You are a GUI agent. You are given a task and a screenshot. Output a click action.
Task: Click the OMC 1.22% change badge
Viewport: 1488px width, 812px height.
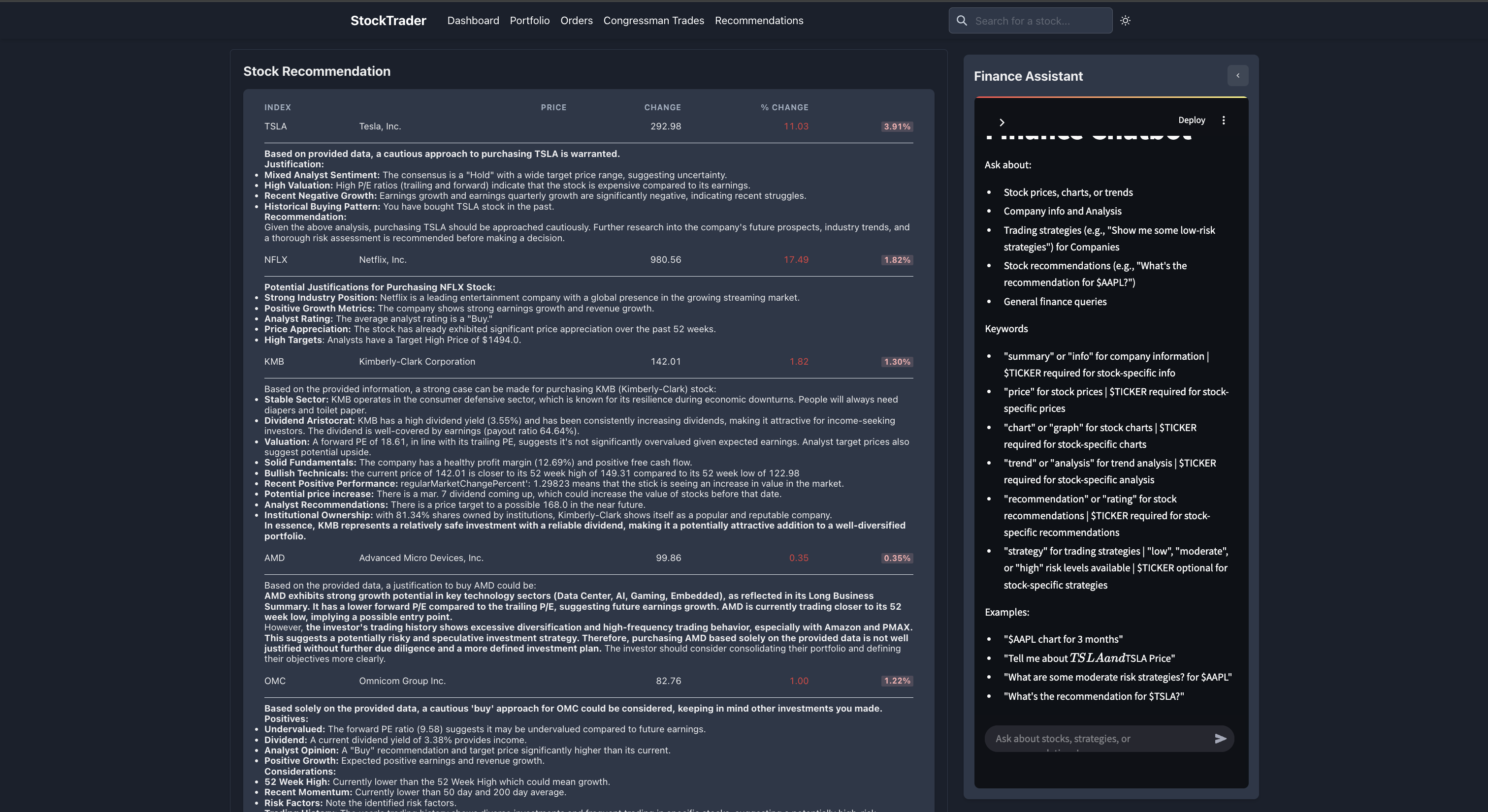click(897, 681)
